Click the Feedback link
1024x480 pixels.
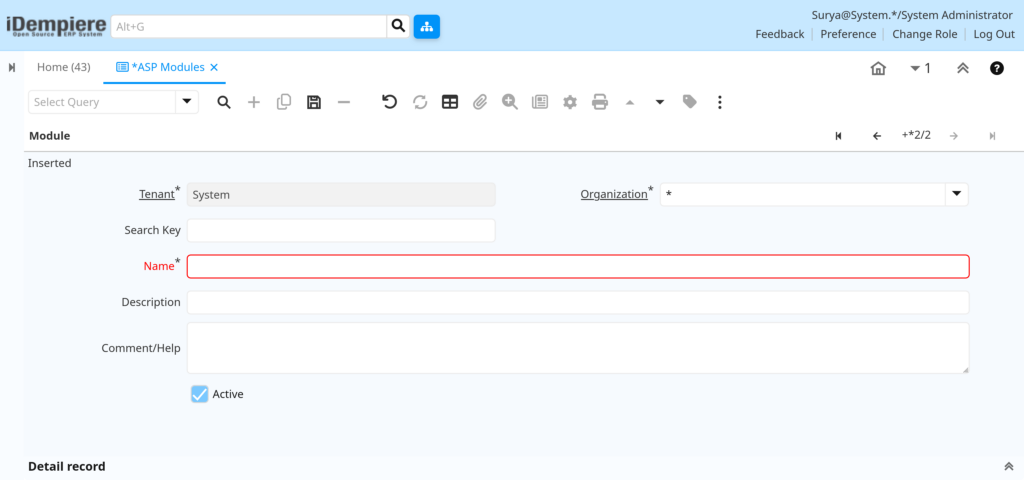[x=780, y=34]
